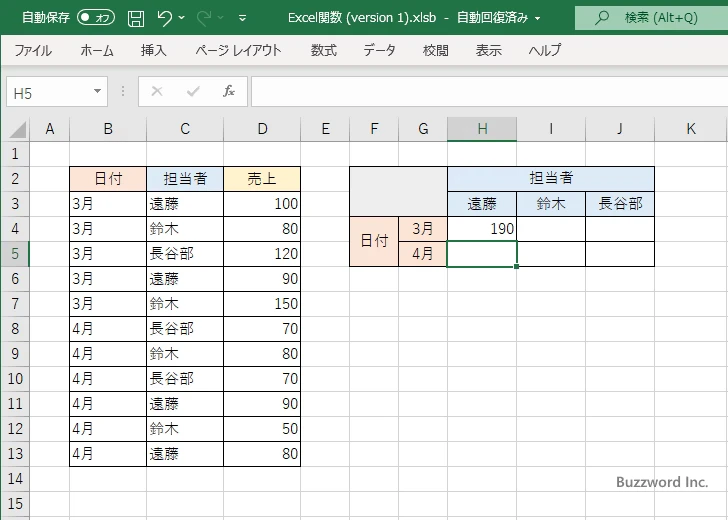This screenshot has height=520, width=728.
Task: Click the 3月 label in cell G4
Action: (x=423, y=229)
